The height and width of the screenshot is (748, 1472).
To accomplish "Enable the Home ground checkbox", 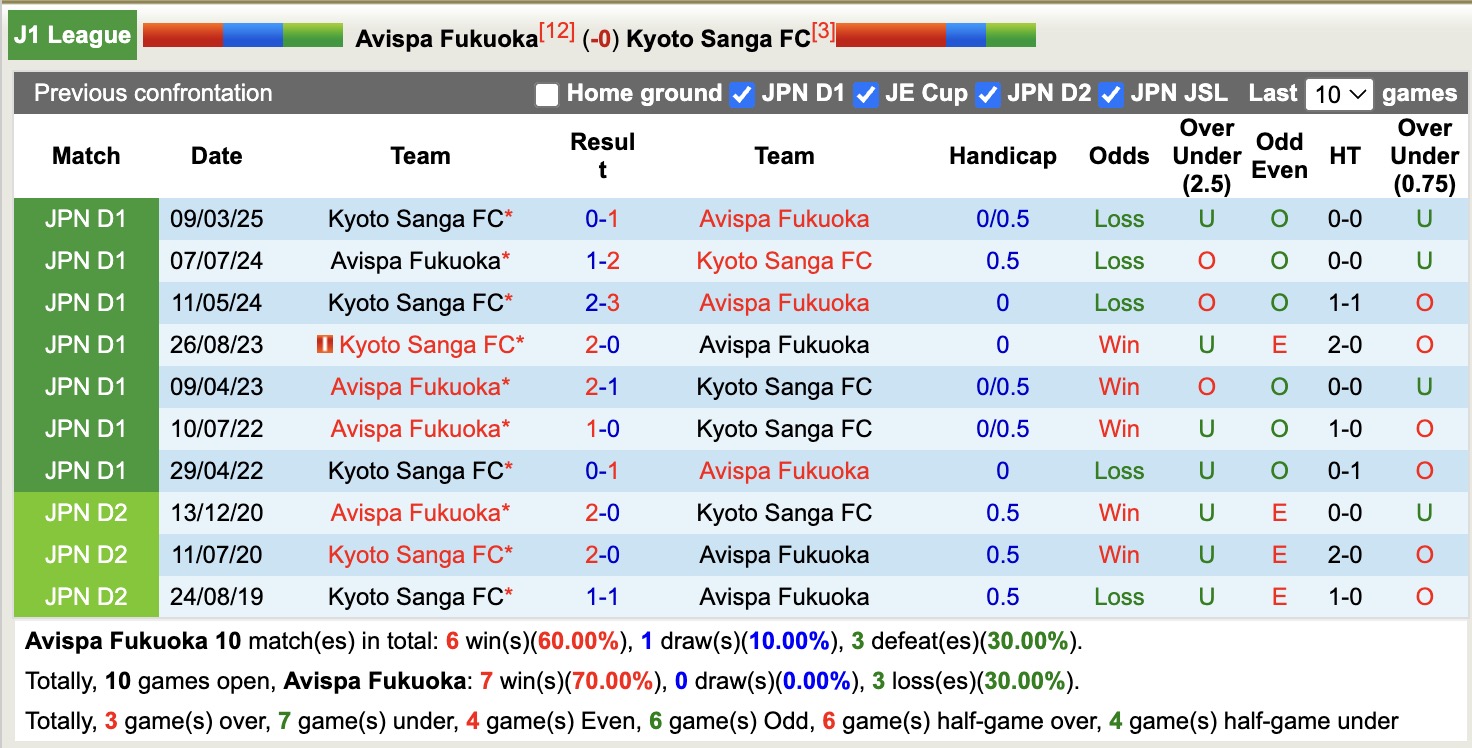I will coord(547,94).
